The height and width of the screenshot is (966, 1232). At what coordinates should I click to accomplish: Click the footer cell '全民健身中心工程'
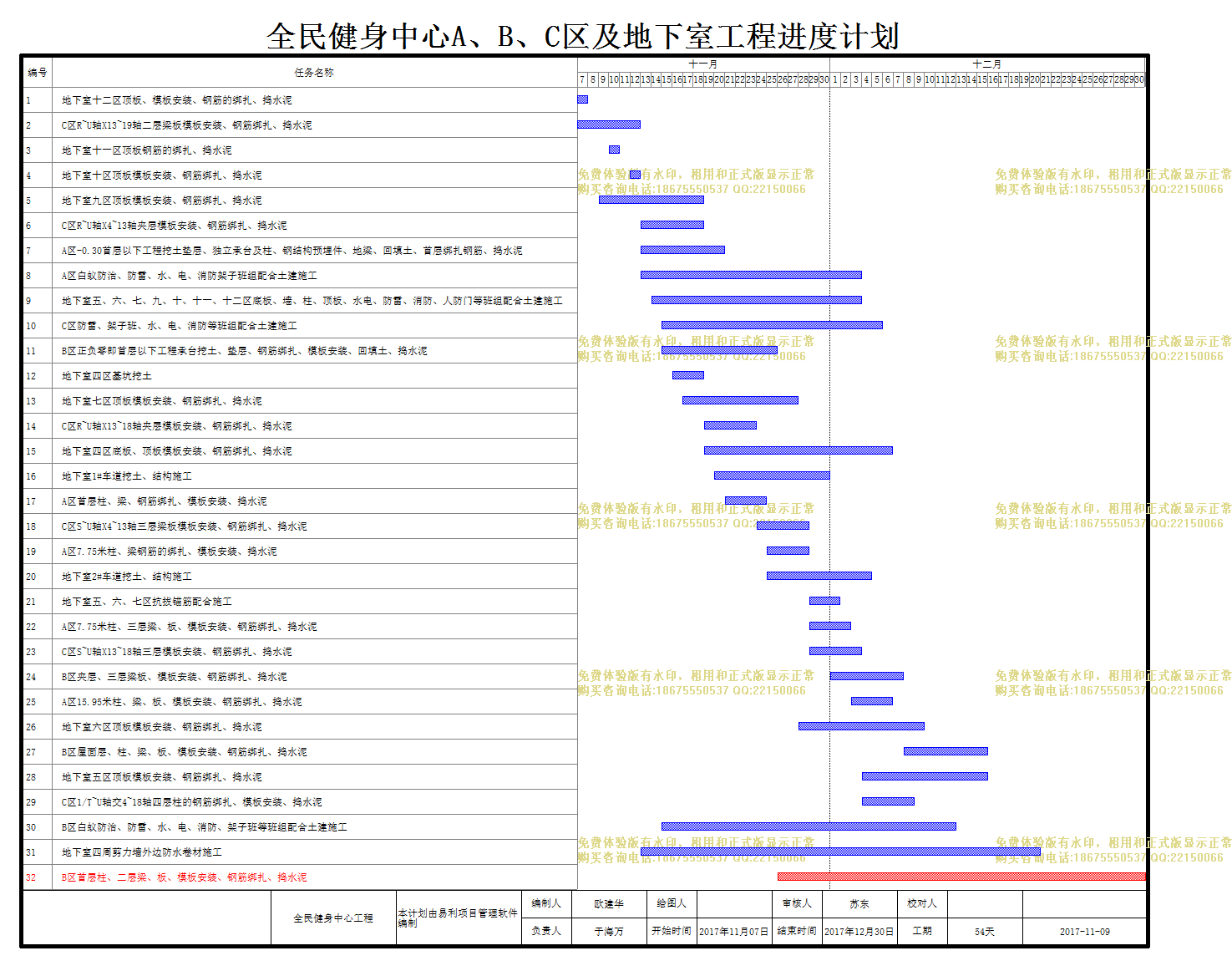[333, 918]
